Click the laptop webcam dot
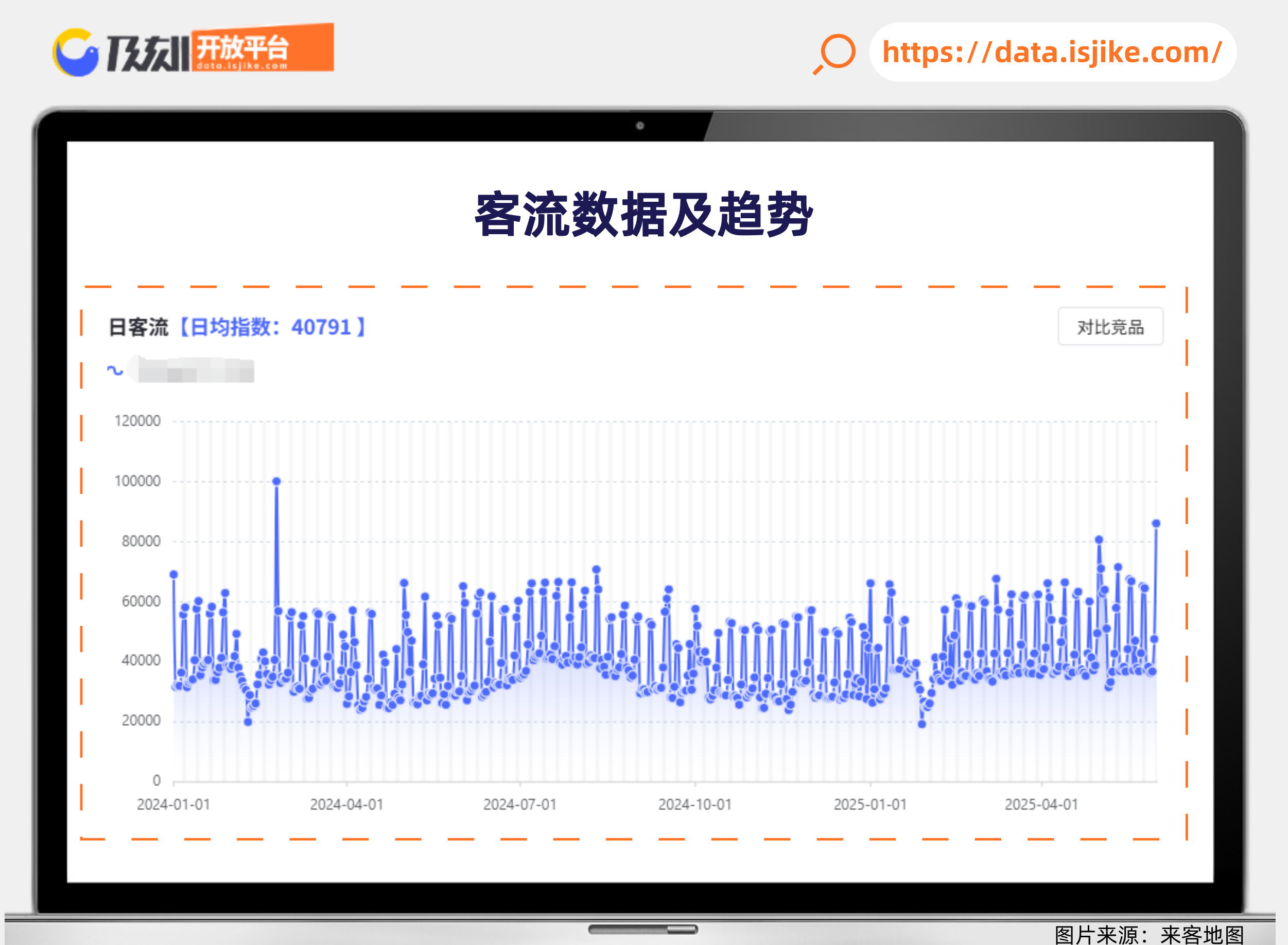The image size is (1288, 945). point(640,126)
